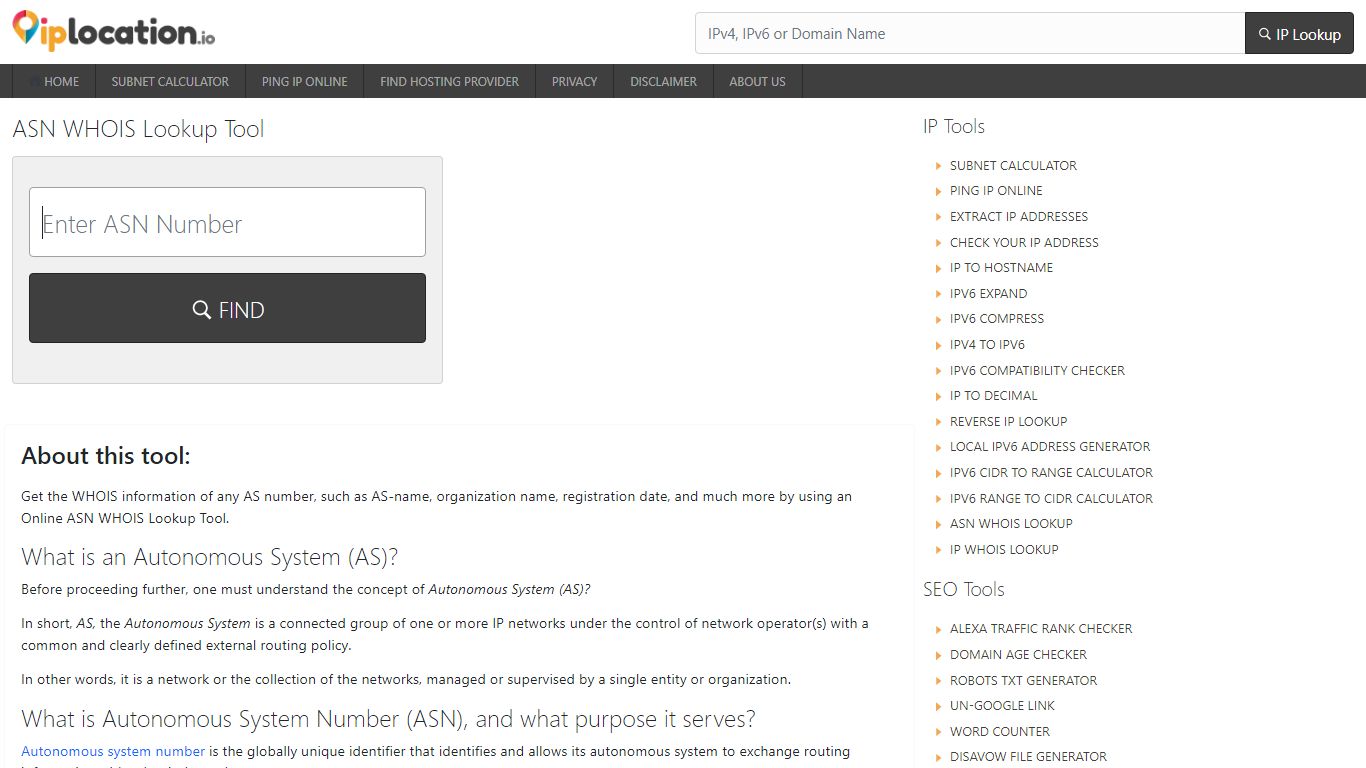Click 'What is Autonomous System Number (ASN)' heading

[x=388, y=719]
